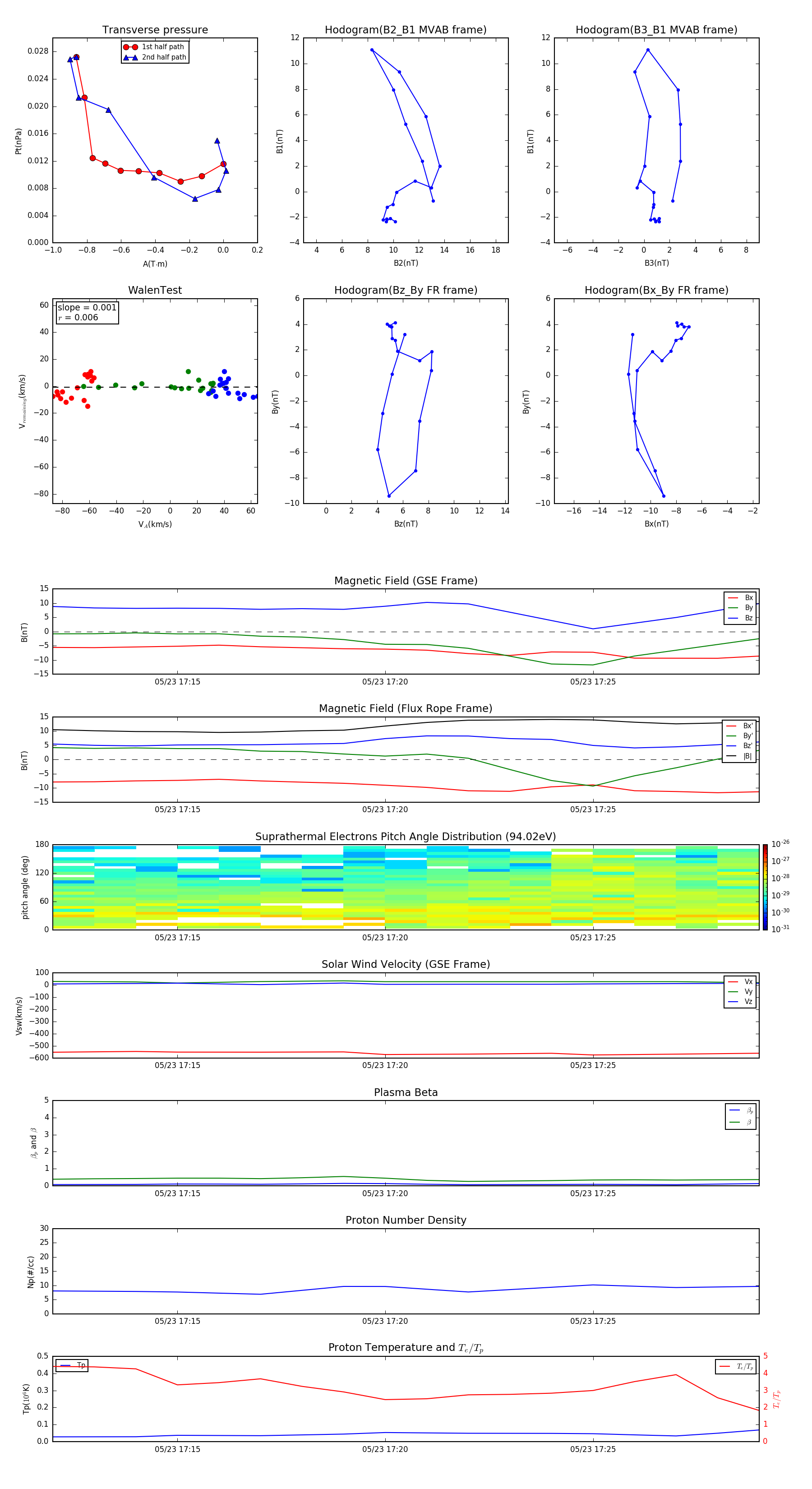Click the "Vsw(km/s)" y-axis label
The image size is (812, 1489).
(18, 1015)
